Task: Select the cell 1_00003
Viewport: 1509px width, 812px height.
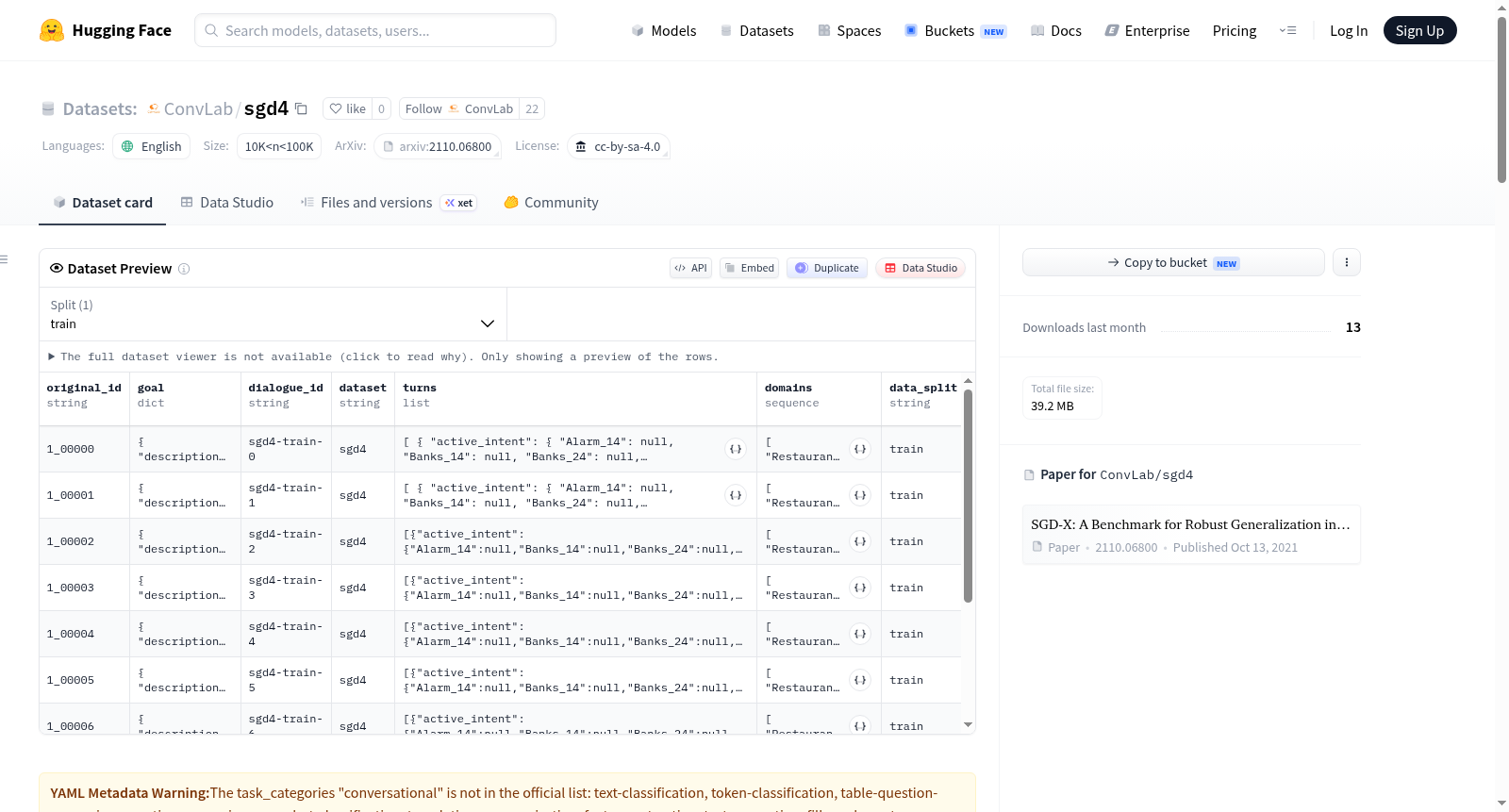Action: click(84, 588)
